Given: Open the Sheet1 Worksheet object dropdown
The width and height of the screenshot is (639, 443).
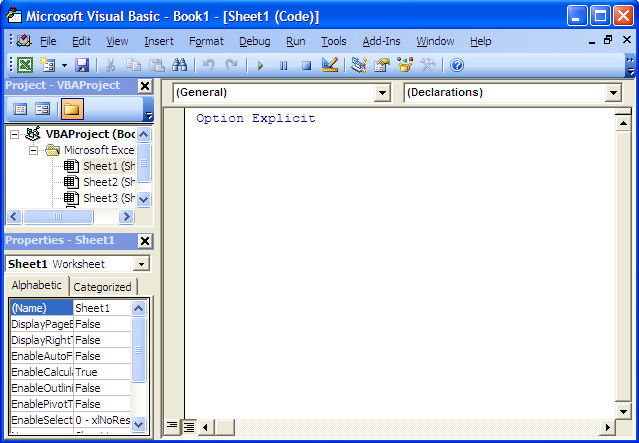Looking at the screenshot, I should pos(141,264).
